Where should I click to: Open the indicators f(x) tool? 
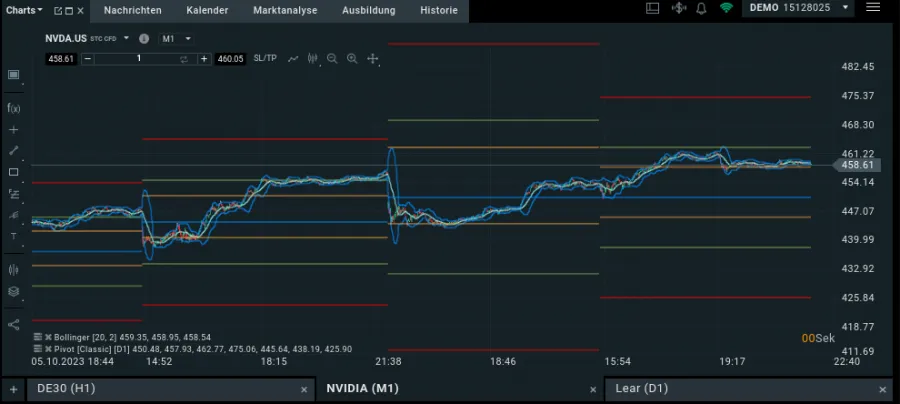click(x=13, y=108)
